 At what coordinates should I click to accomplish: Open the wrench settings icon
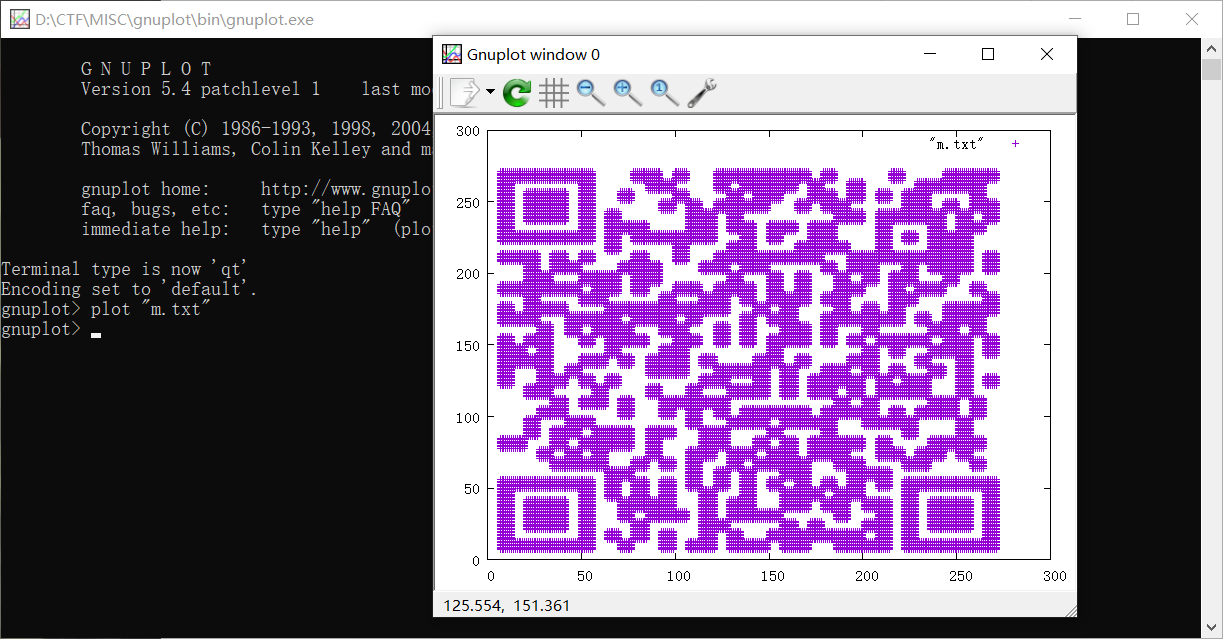click(x=702, y=93)
